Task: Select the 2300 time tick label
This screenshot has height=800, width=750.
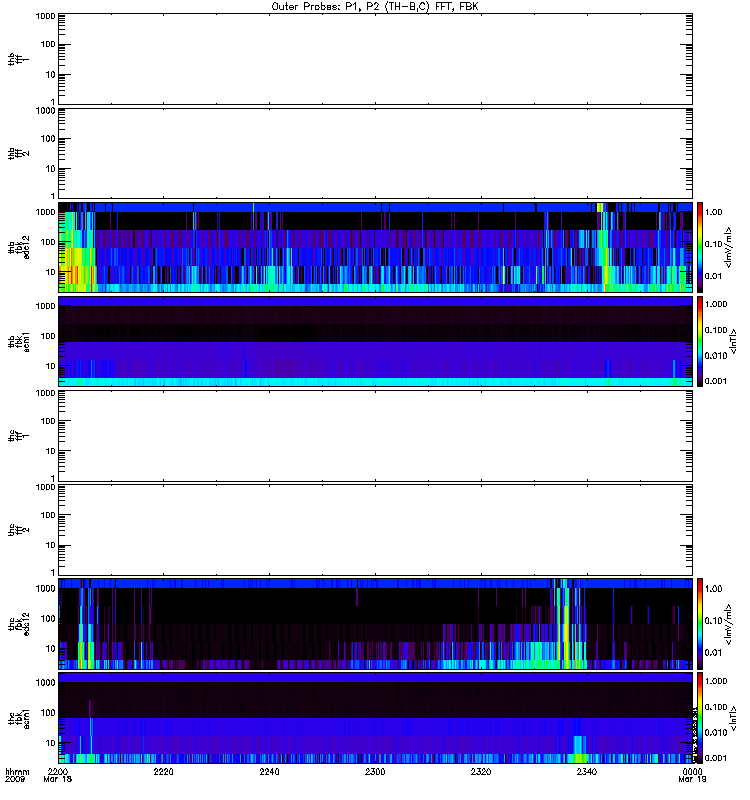Action: (x=375, y=771)
